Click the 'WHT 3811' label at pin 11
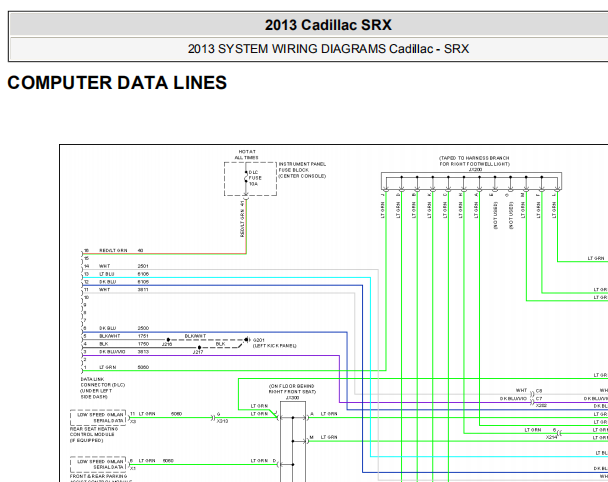The image size is (608, 482). (124, 289)
